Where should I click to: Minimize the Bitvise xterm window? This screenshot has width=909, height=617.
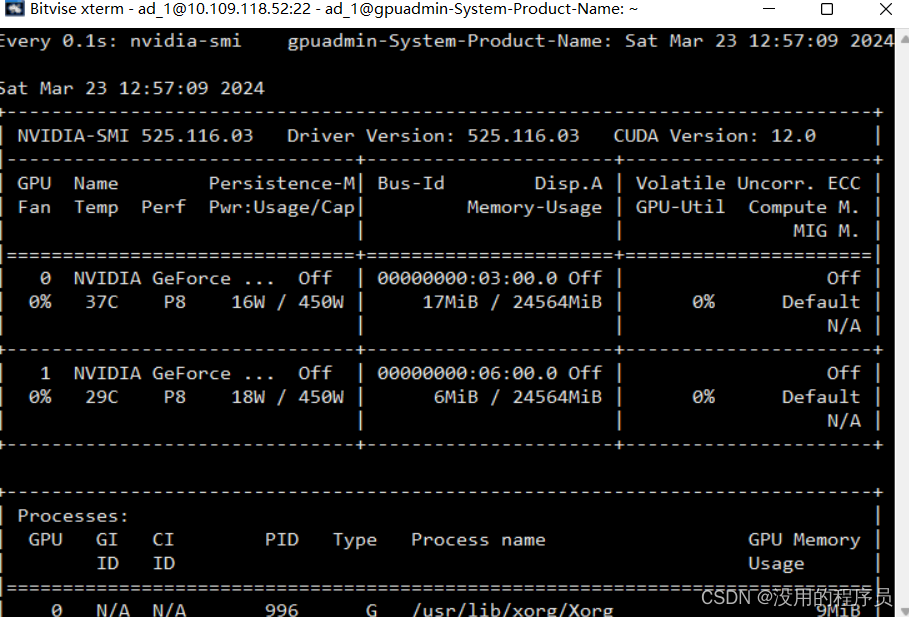[x=769, y=9]
